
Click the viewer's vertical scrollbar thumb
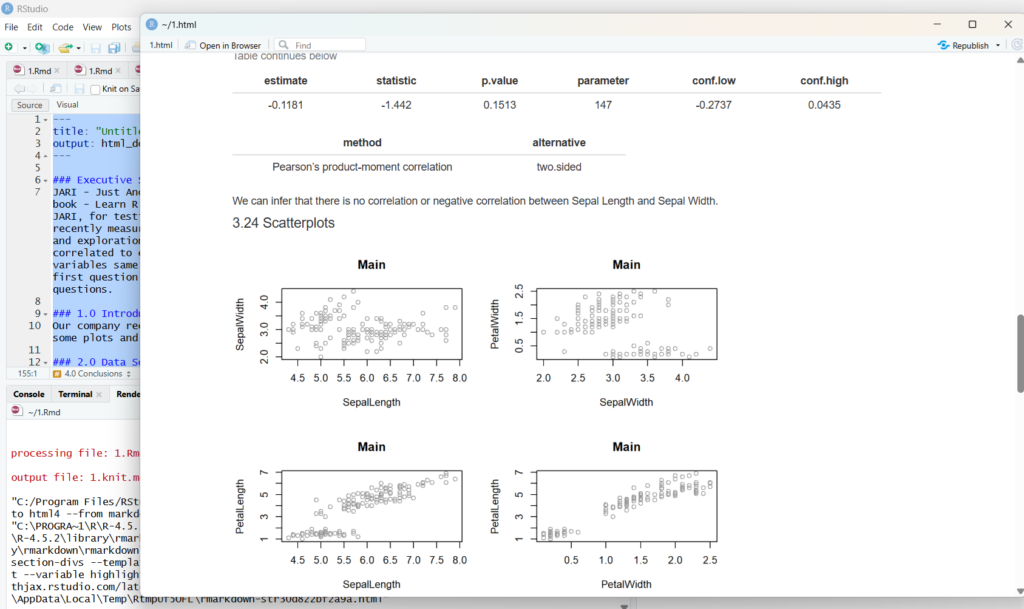point(1019,353)
